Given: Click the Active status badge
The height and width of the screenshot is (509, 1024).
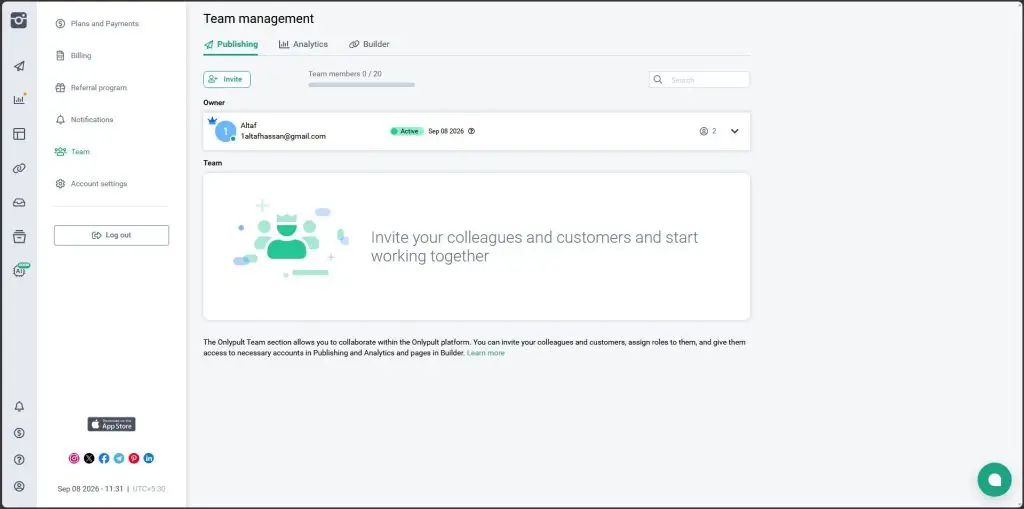Looking at the screenshot, I should click(x=407, y=131).
